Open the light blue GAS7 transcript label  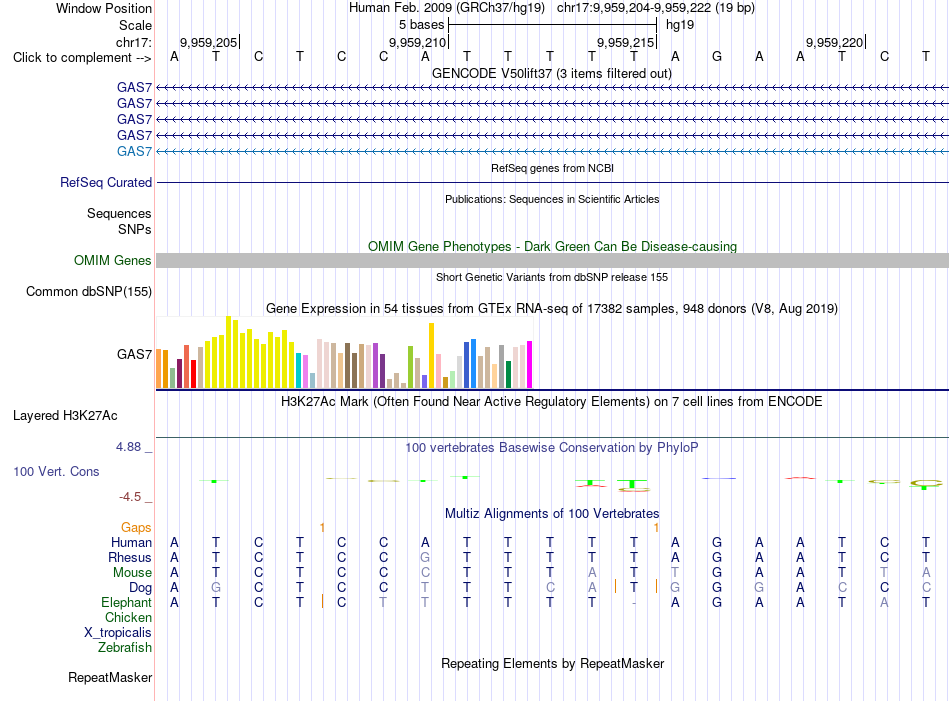134,151
